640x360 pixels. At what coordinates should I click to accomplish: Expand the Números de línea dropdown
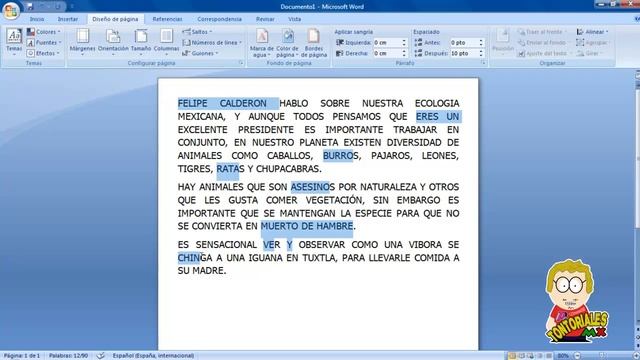[212, 42]
